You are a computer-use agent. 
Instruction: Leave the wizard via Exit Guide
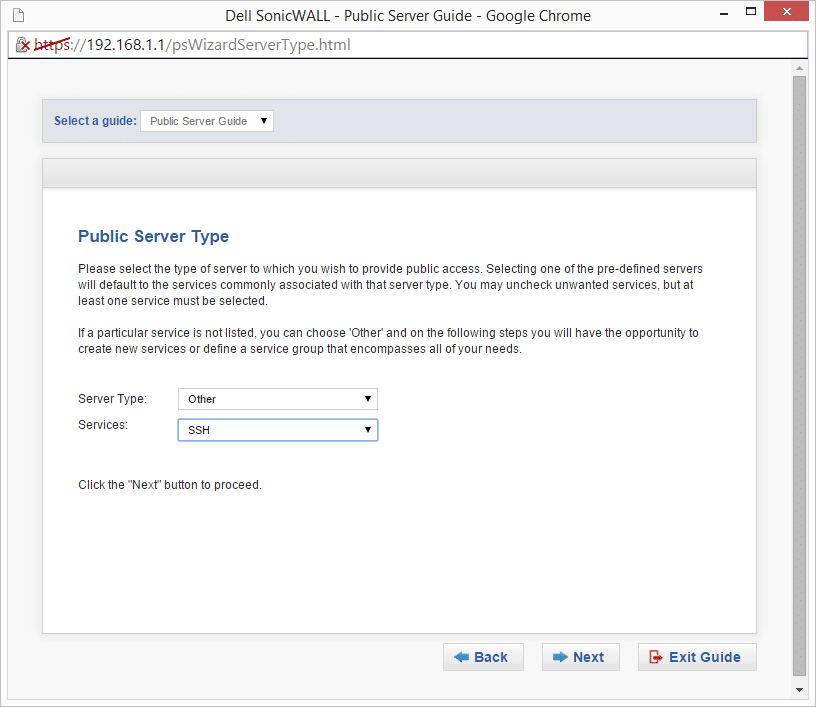[x=697, y=657]
